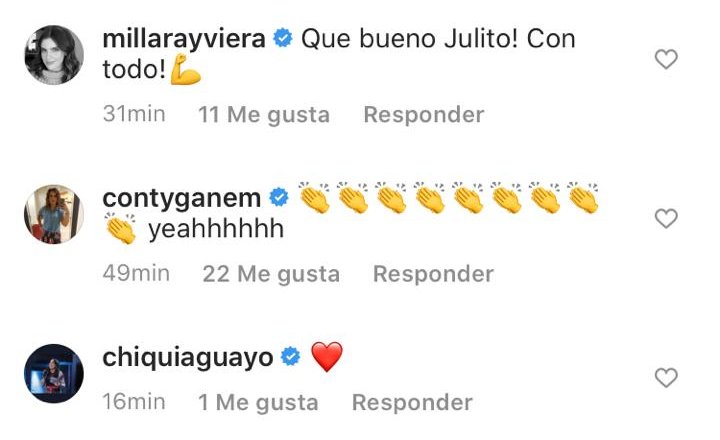Toggle the like heart on chiquiaguayo's comment
This screenshot has width=720, height=440.
coord(666,378)
